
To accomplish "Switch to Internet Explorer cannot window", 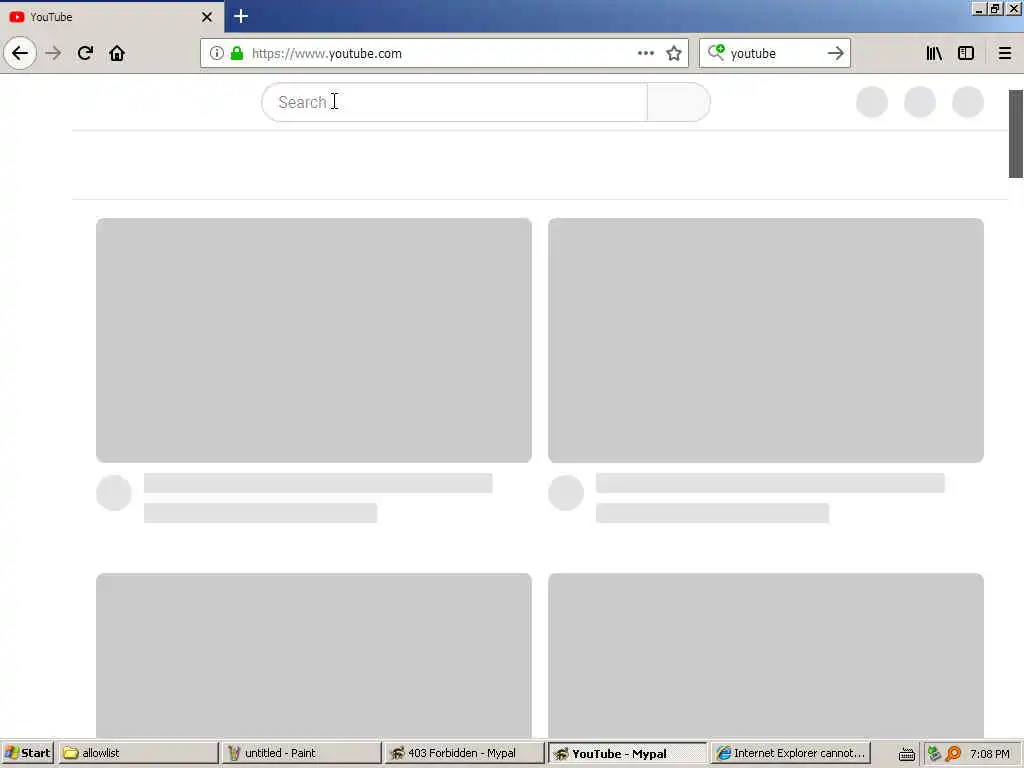I will (790, 753).
